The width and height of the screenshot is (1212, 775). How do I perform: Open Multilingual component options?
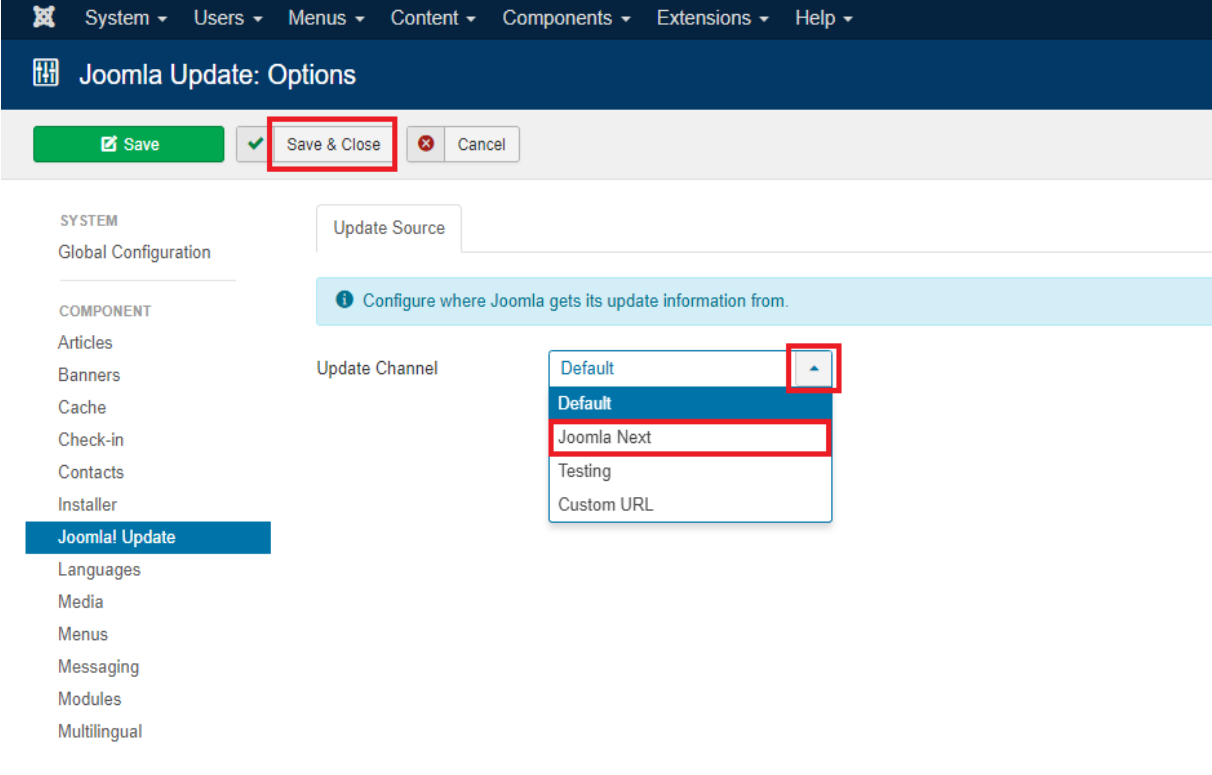100,731
